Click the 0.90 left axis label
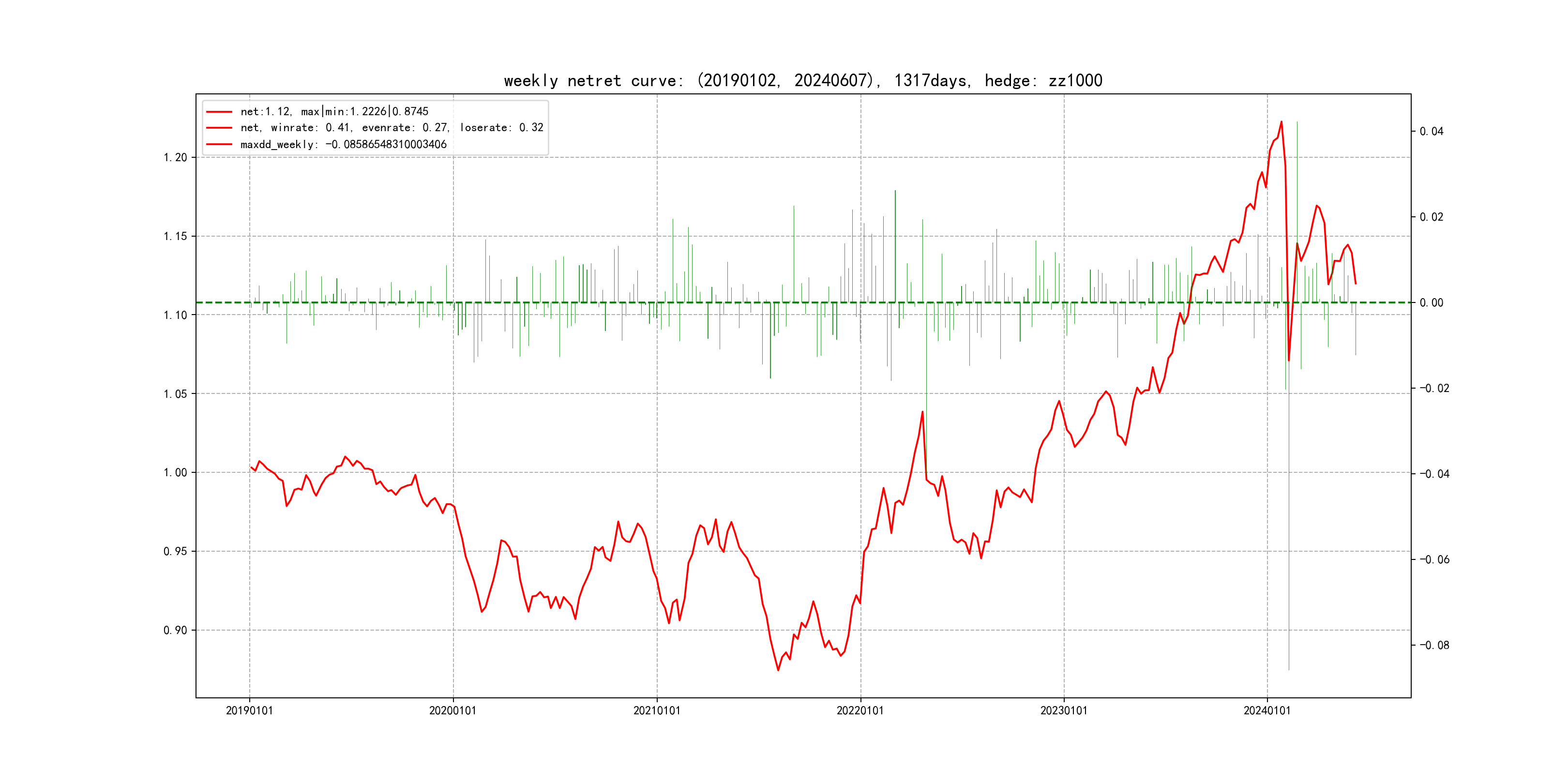 click(x=175, y=630)
